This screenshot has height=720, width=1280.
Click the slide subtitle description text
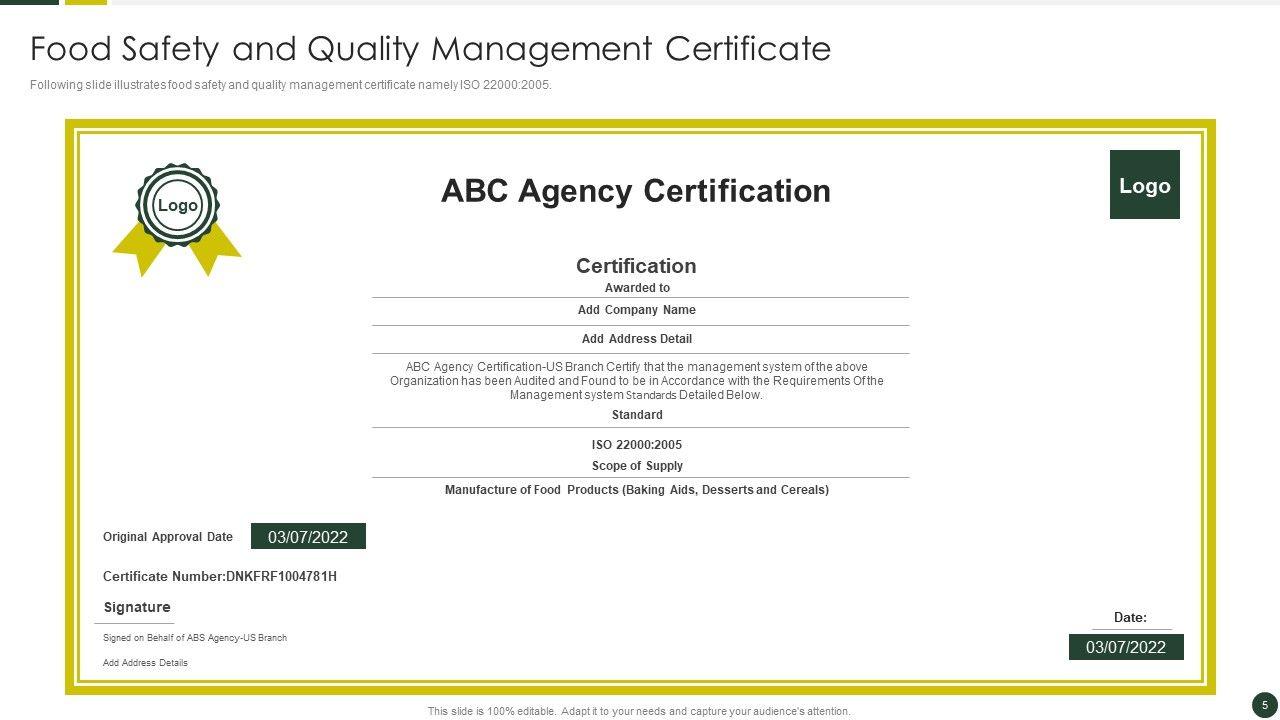tap(290, 85)
